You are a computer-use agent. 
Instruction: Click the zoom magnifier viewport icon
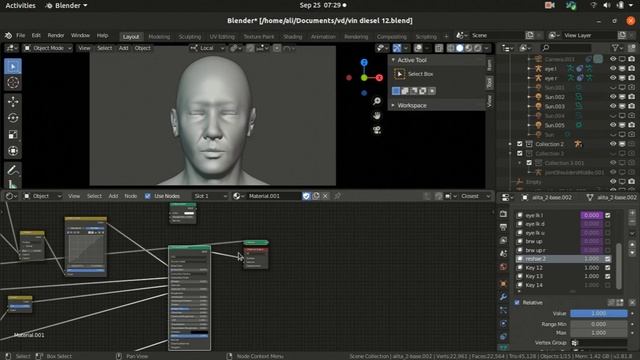377,101
